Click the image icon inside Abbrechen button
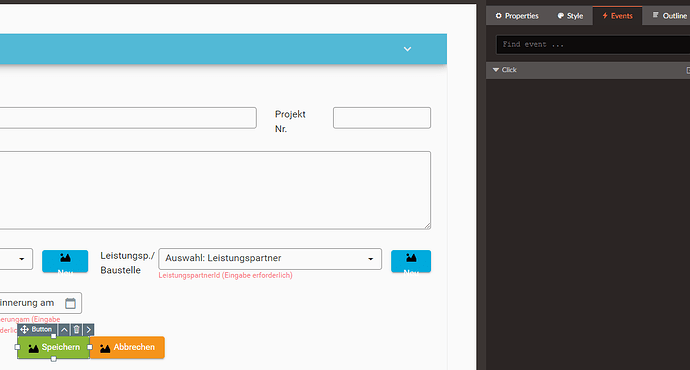The height and width of the screenshot is (370, 690). (105, 348)
